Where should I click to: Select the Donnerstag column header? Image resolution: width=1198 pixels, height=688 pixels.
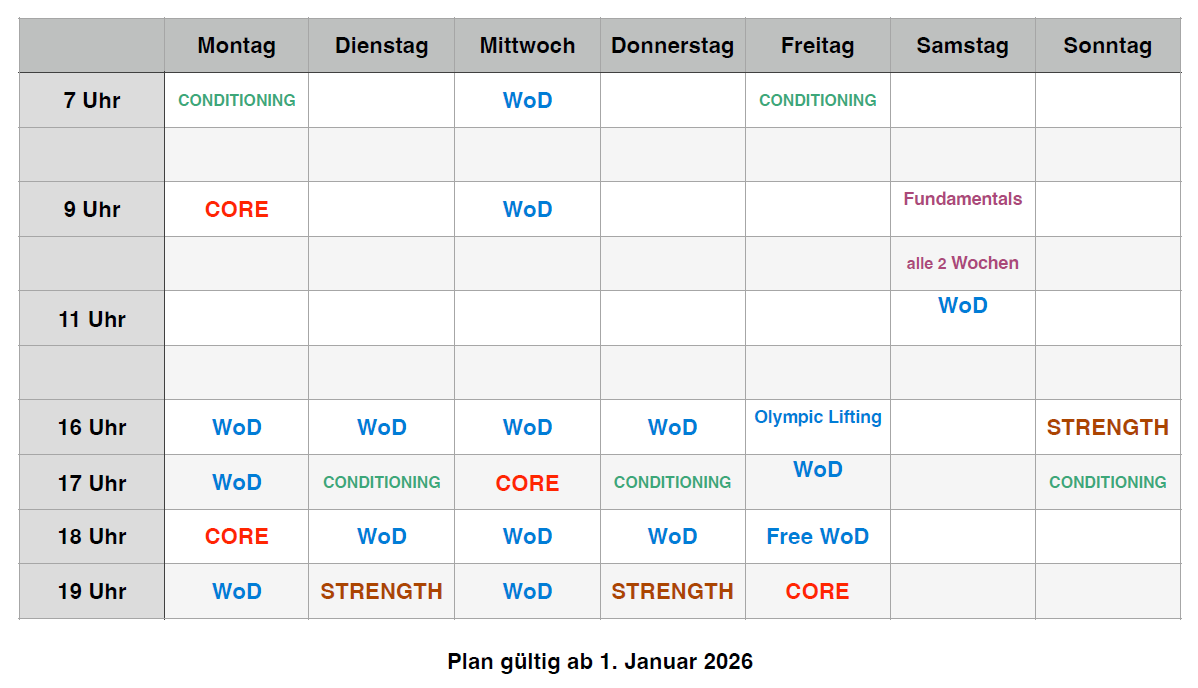[672, 45]
